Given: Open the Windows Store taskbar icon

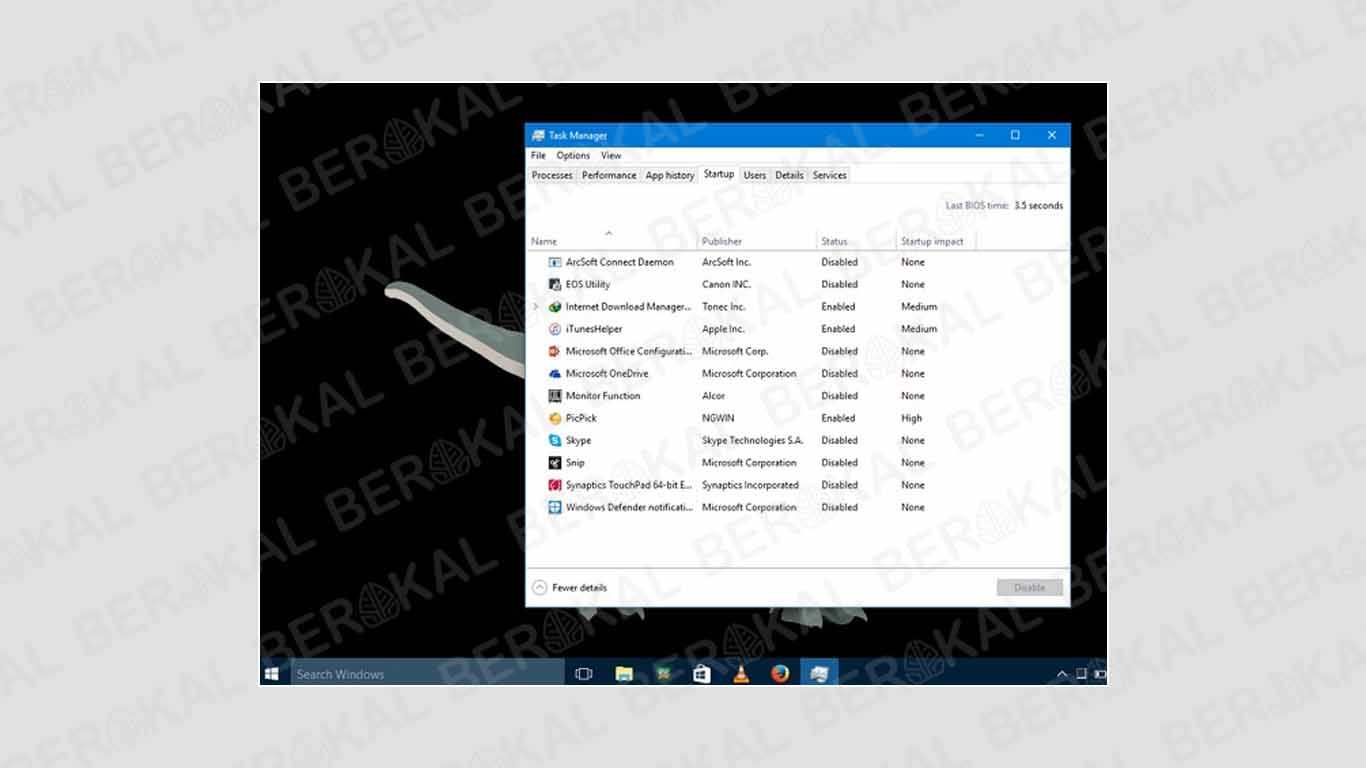Looking at the screenshot, I should tap(702, 674).
